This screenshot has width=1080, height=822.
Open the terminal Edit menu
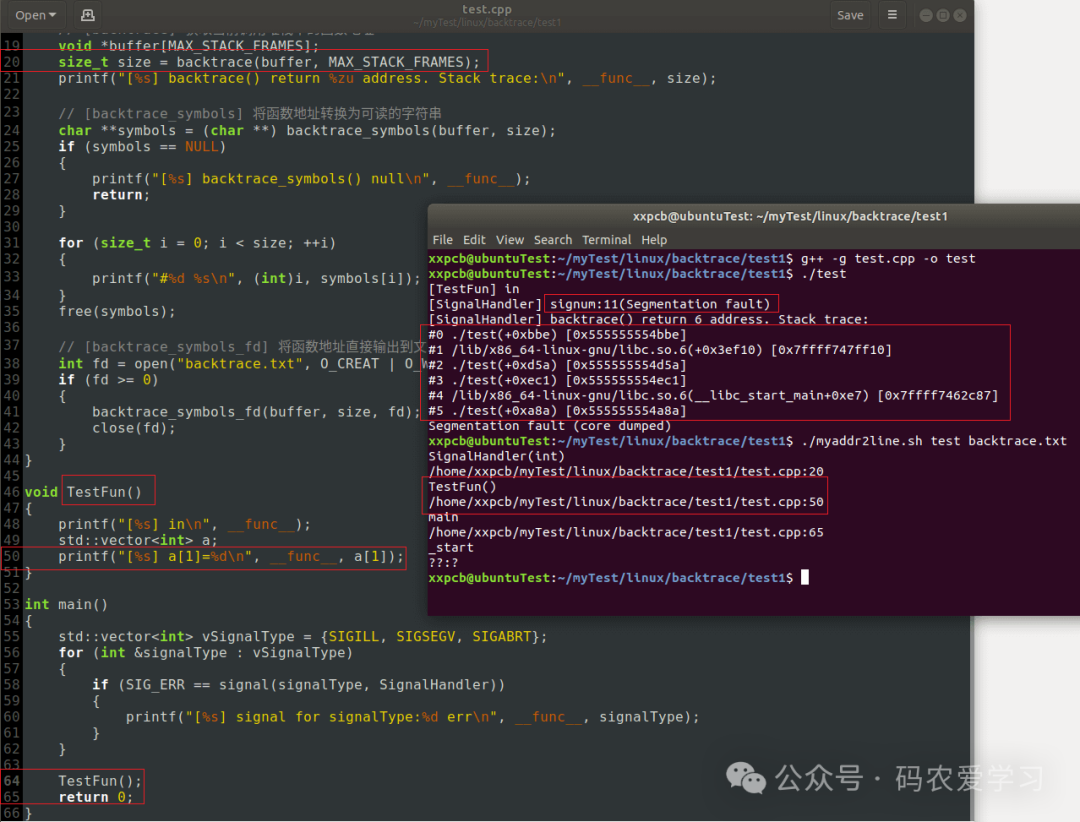click(x=474, y=240)
